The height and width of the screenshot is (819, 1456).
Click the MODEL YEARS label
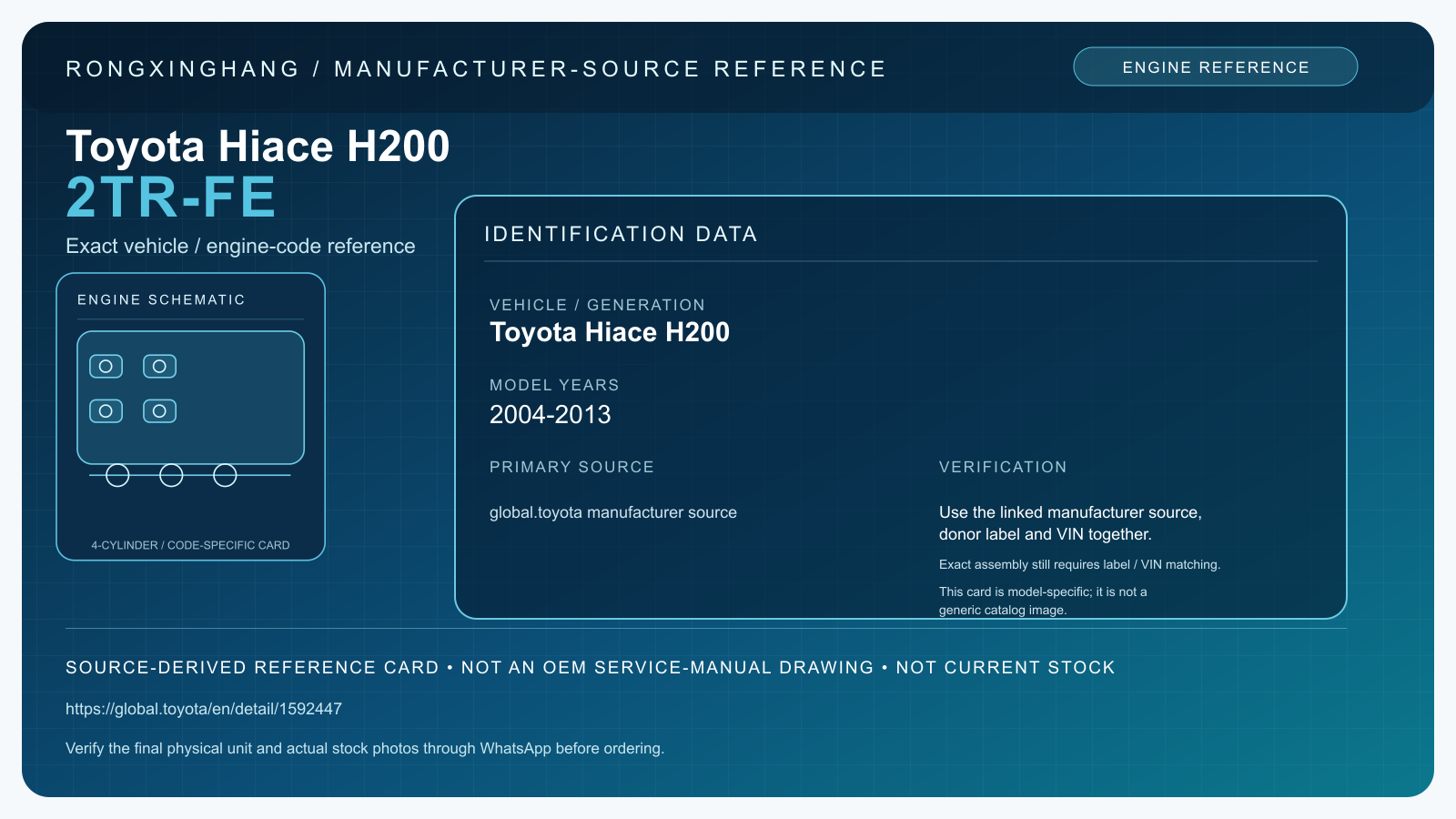(x=554, y=385)
